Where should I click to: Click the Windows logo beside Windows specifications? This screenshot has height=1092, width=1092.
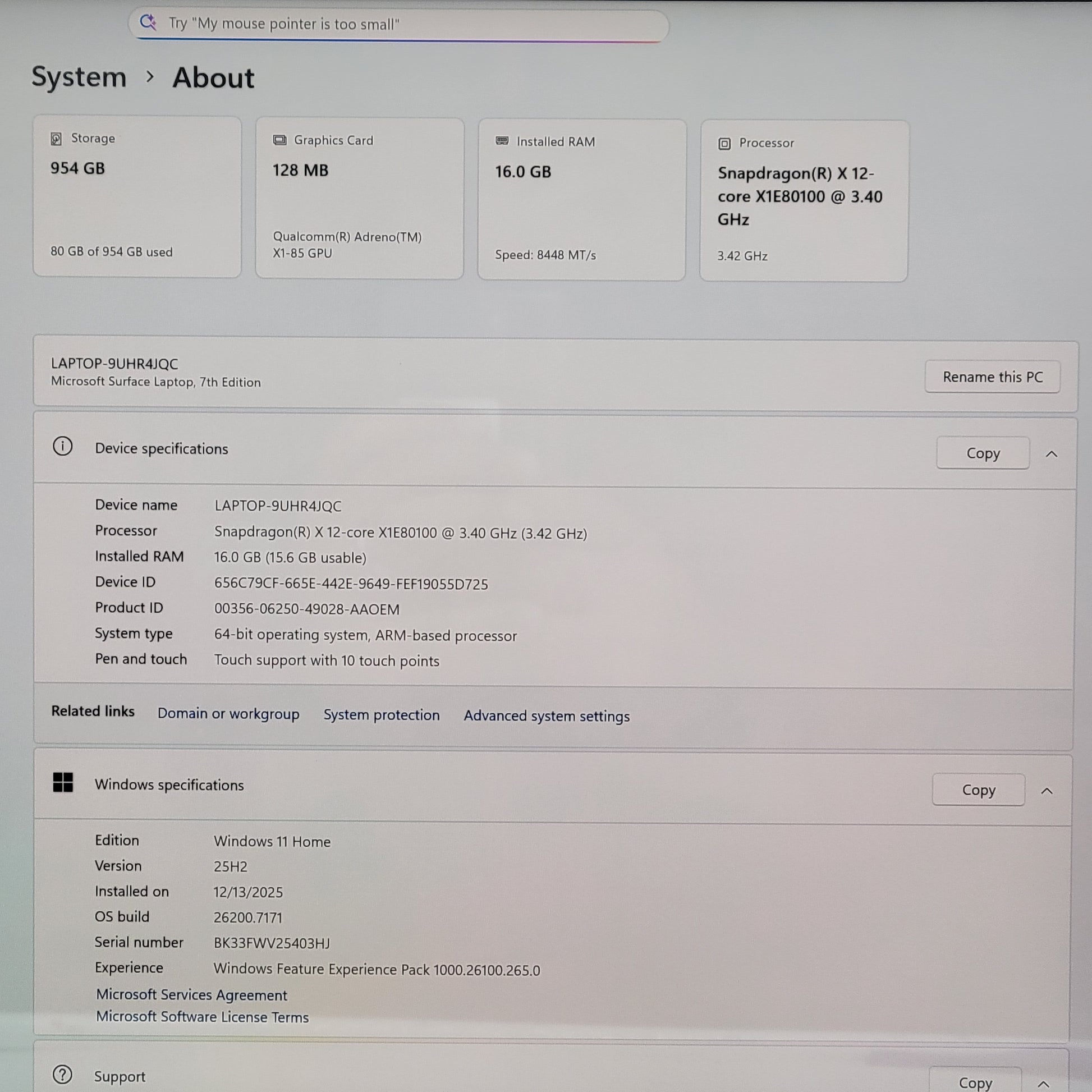click(63, 783)
